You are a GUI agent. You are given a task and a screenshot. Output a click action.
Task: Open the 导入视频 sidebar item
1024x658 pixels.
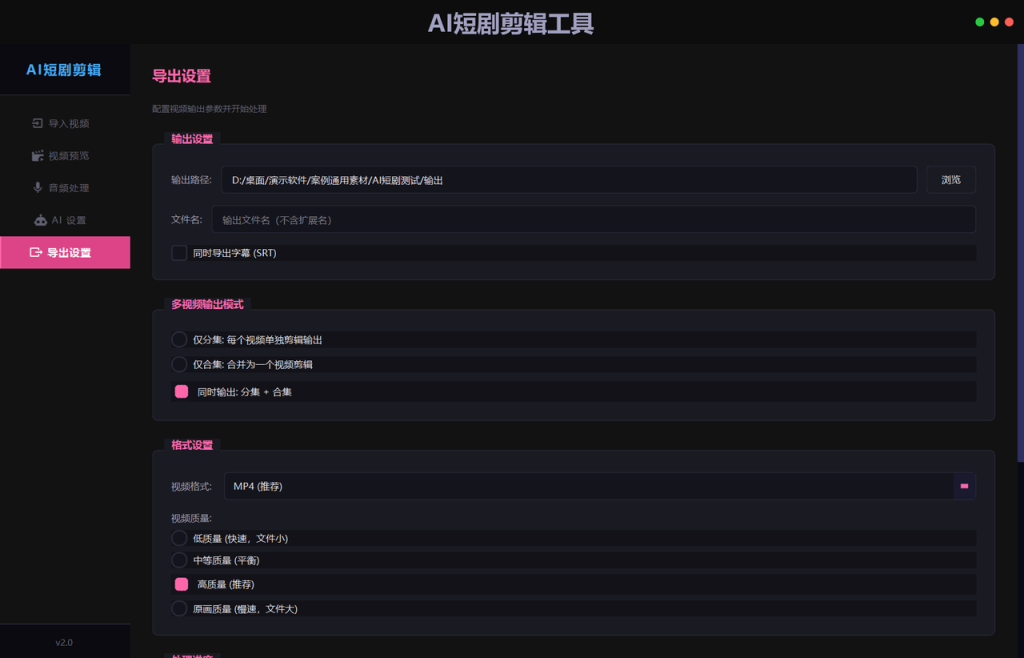pyautogui.click(x=65, y=123)
